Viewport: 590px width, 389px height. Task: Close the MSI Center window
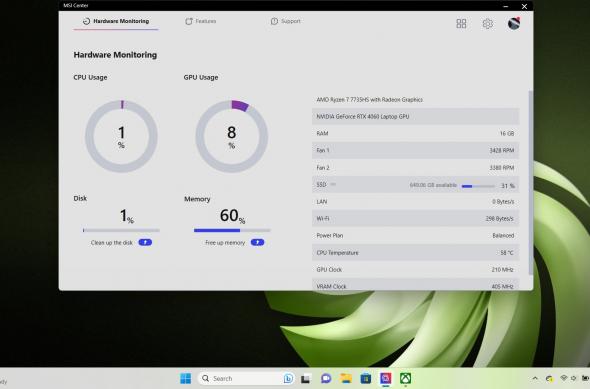point(524,6)
